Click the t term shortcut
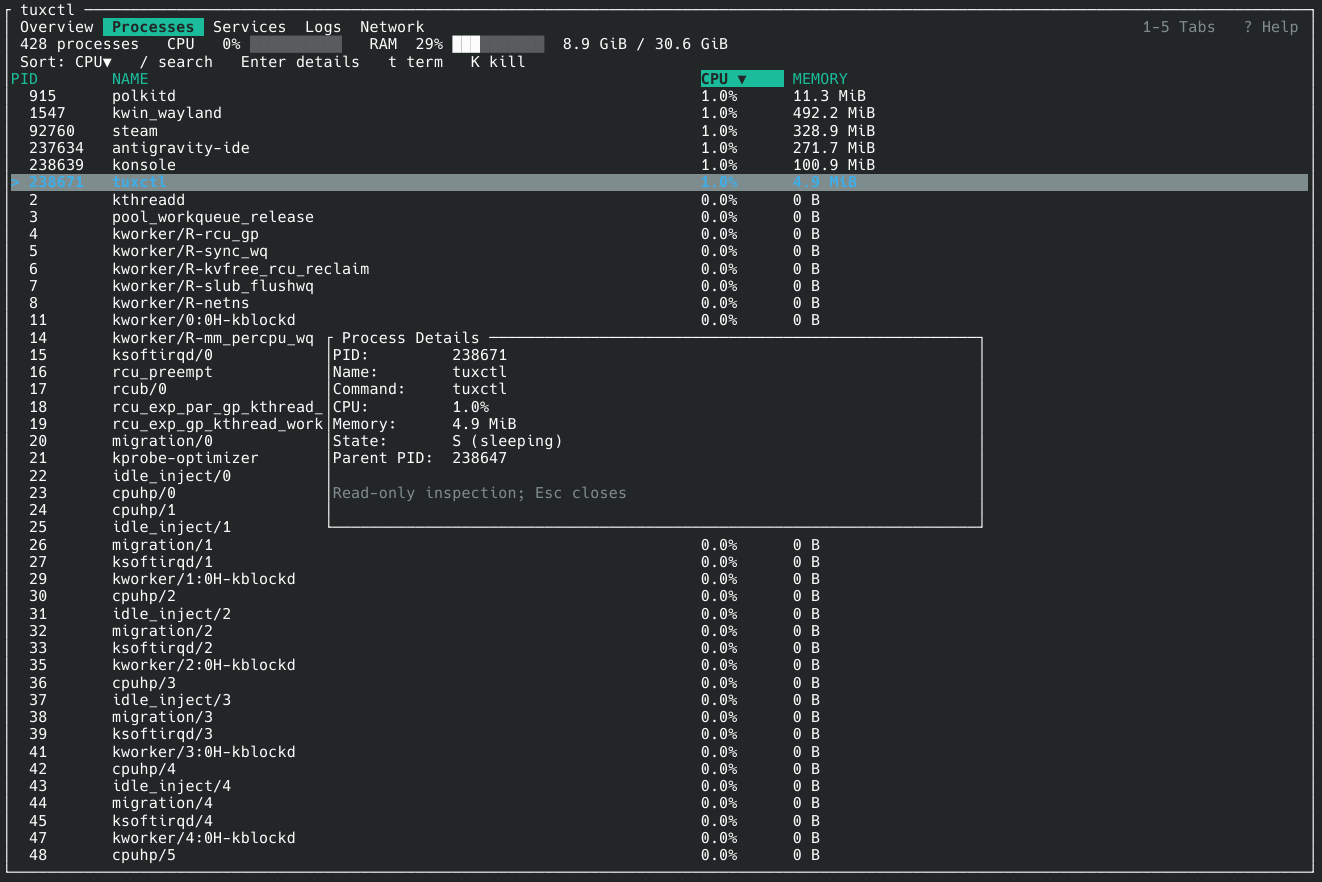The height and width of the screenshot is (882, 1322). tap(416, 62)
